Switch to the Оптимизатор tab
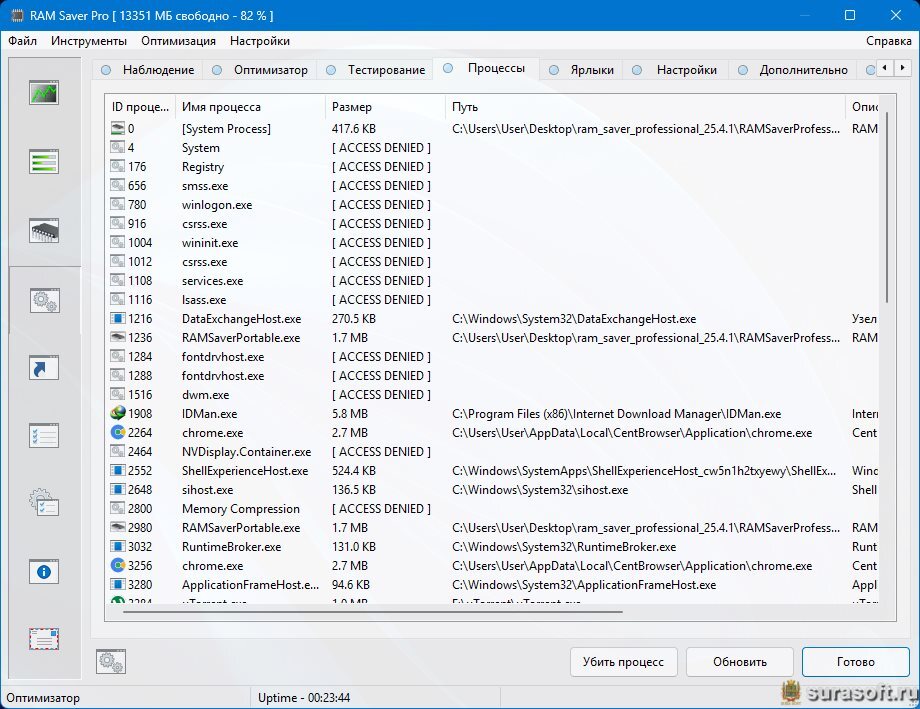Screen dimensions: 920x709 click(260, 70)
